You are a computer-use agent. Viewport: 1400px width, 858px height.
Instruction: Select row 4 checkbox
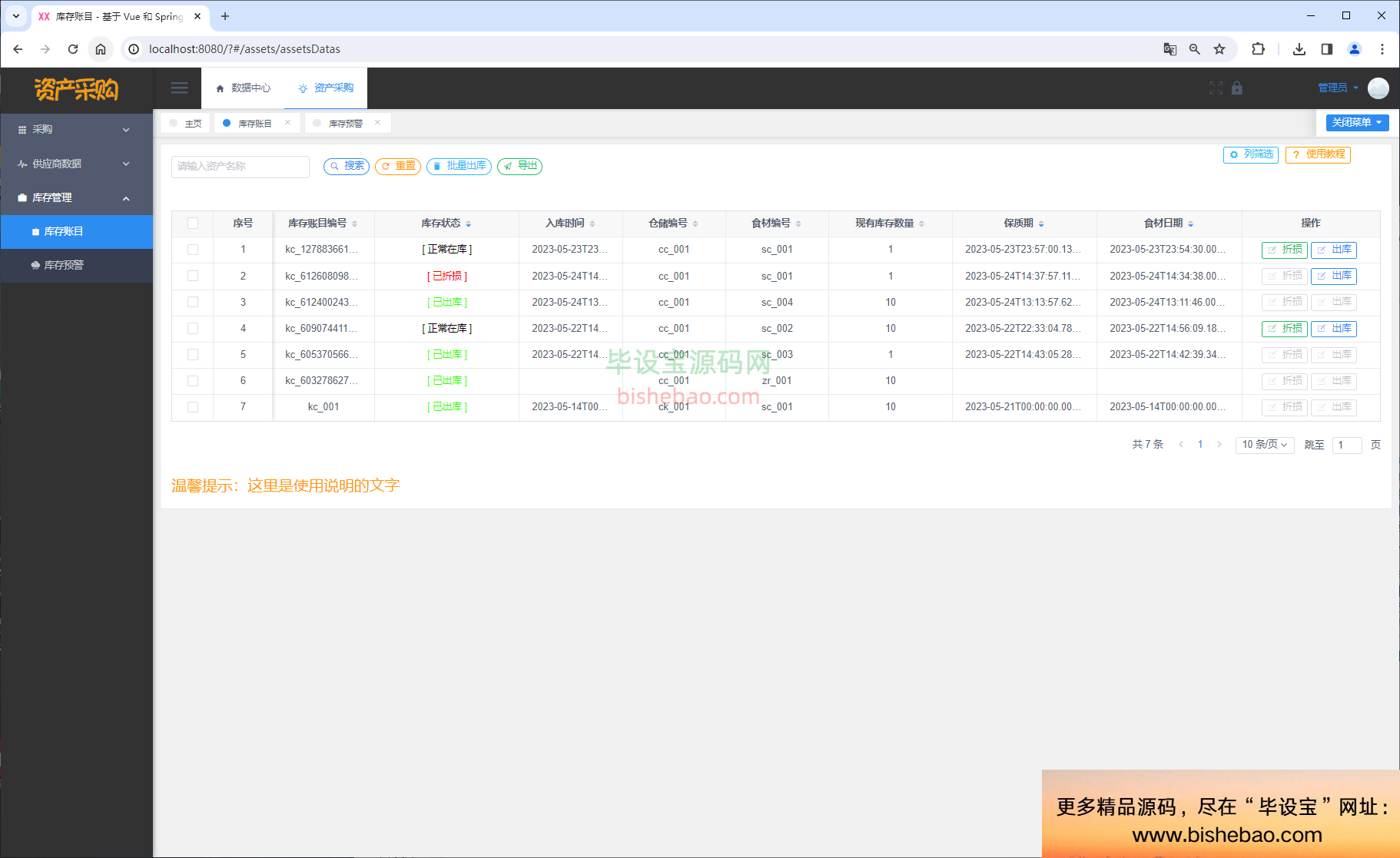pyautogui.click(x=193, y=329)
